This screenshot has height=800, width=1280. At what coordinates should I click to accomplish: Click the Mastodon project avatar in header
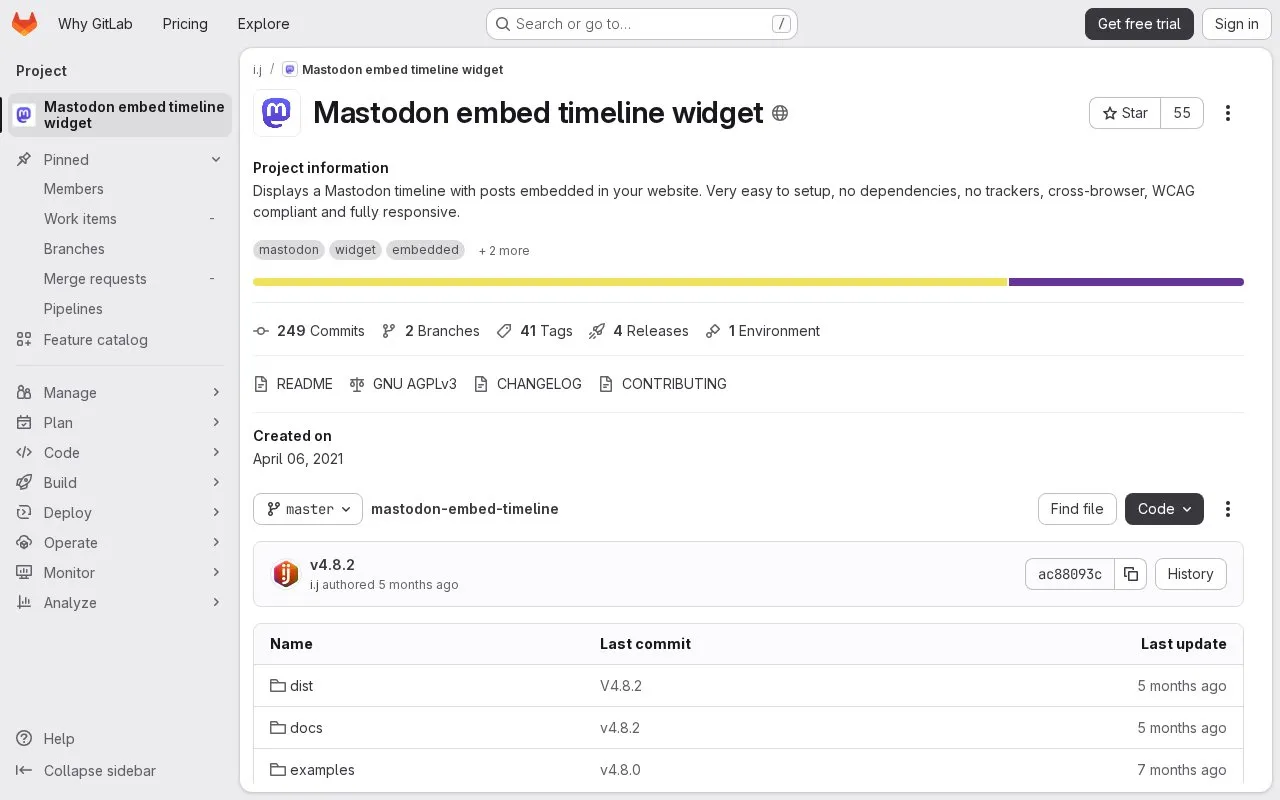point(277,113)
